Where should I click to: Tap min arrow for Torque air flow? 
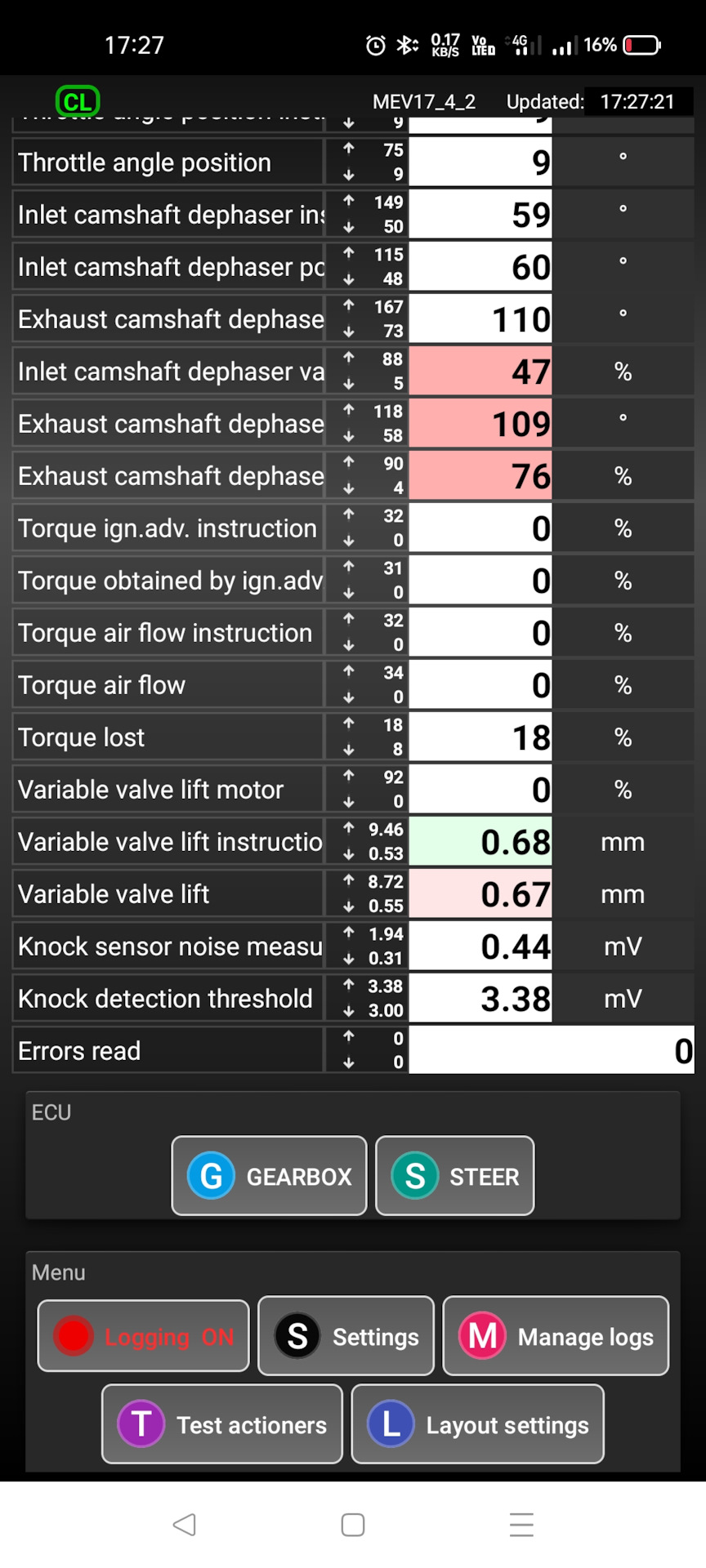tap(349, 697)
